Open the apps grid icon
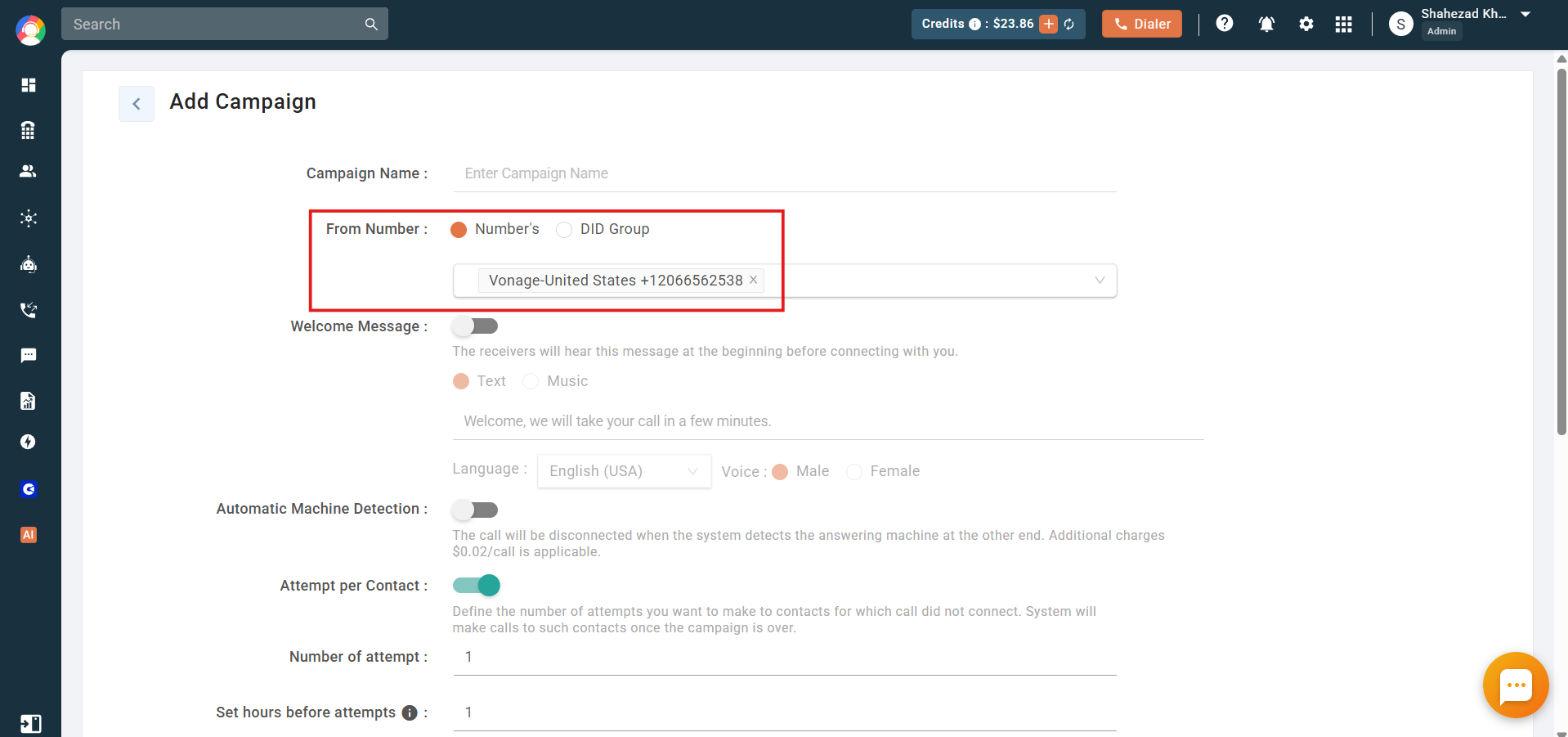 coord(1344,24)
